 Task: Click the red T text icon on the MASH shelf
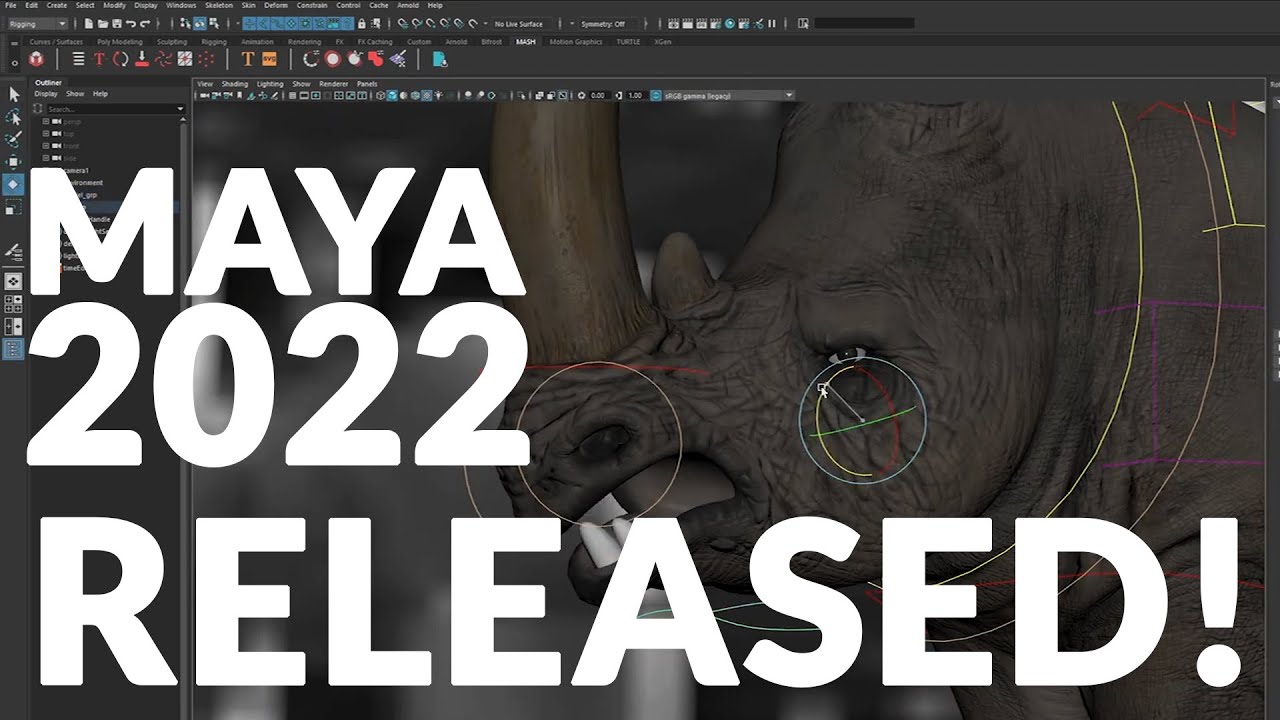coord(99,59)
